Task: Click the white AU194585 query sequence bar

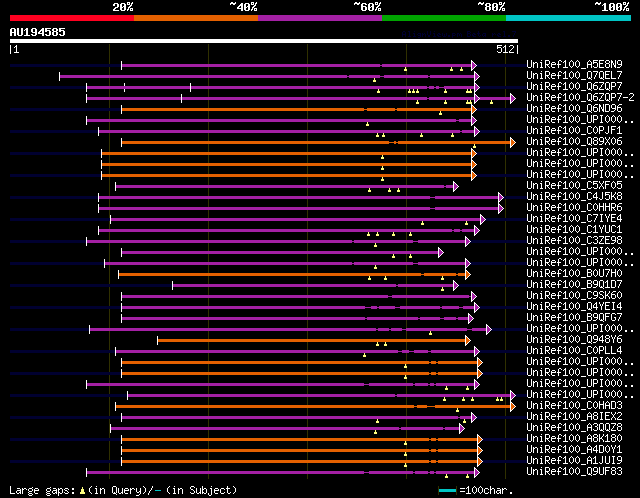Action: (x=264, y=41)
